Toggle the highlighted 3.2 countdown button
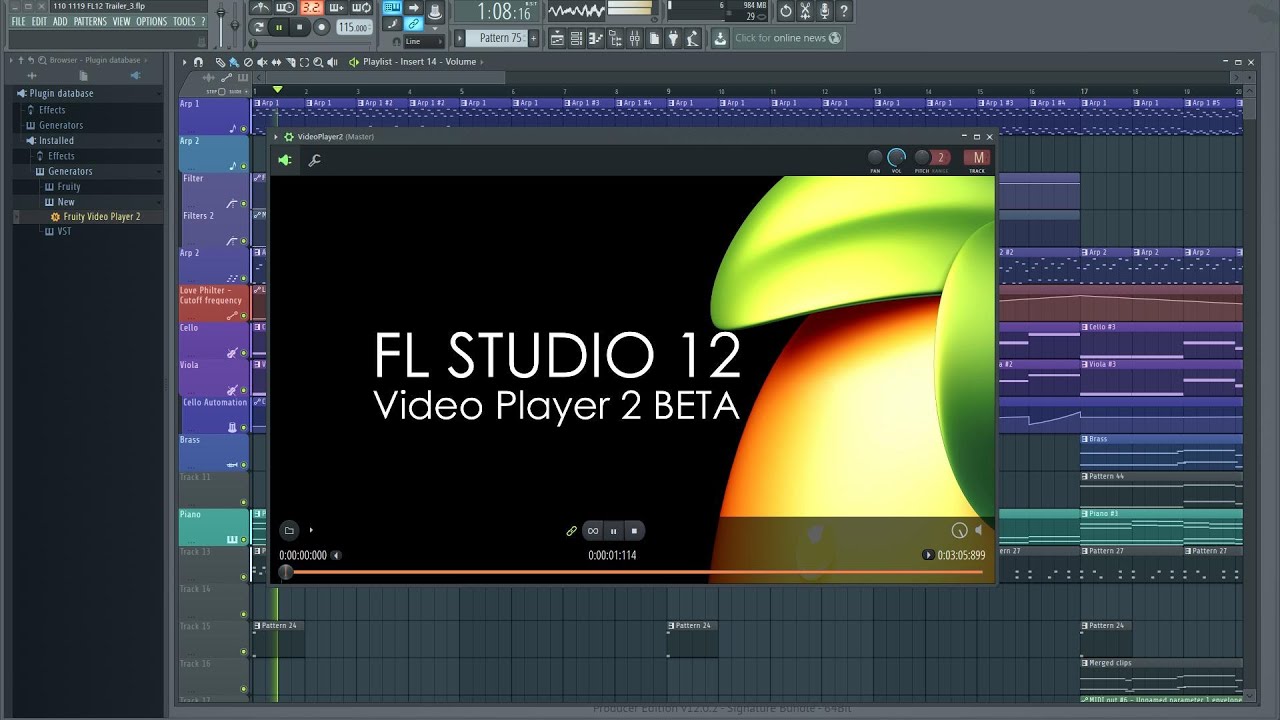Viewport: 1280px width, 720px height. (312, 8)
